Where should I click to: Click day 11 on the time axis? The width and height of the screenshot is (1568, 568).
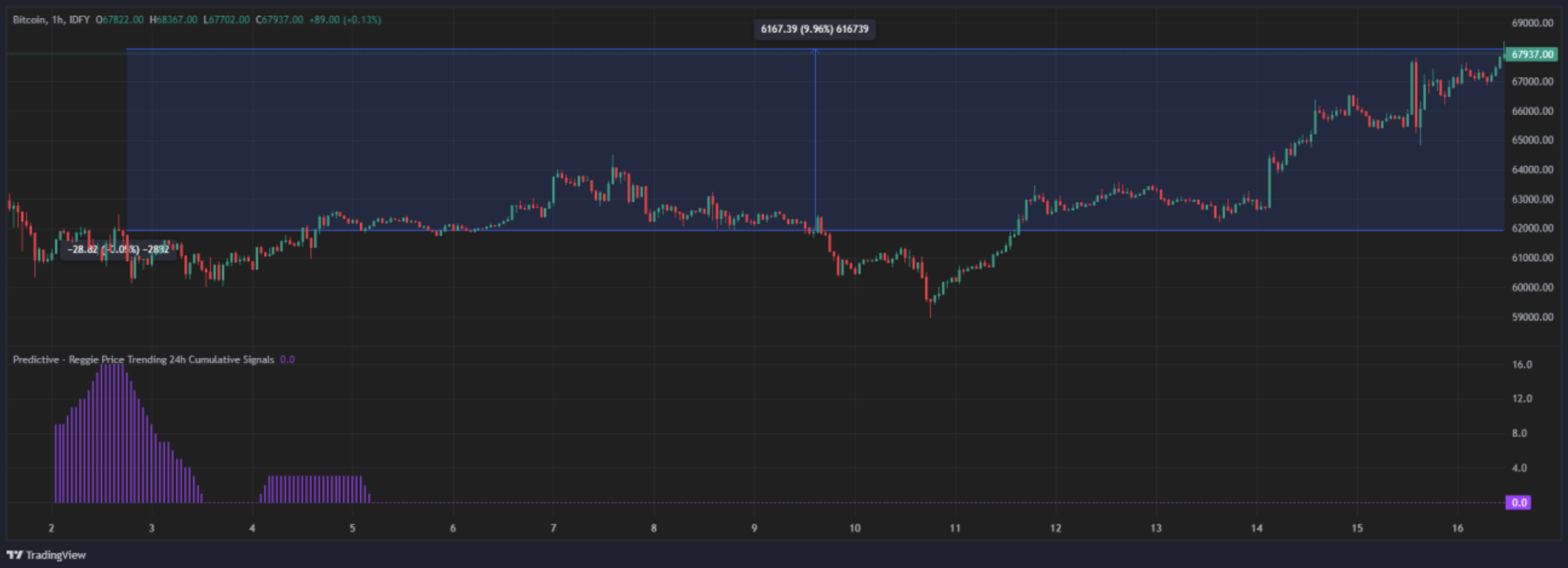pyautogui.click(x=955, y=528)
